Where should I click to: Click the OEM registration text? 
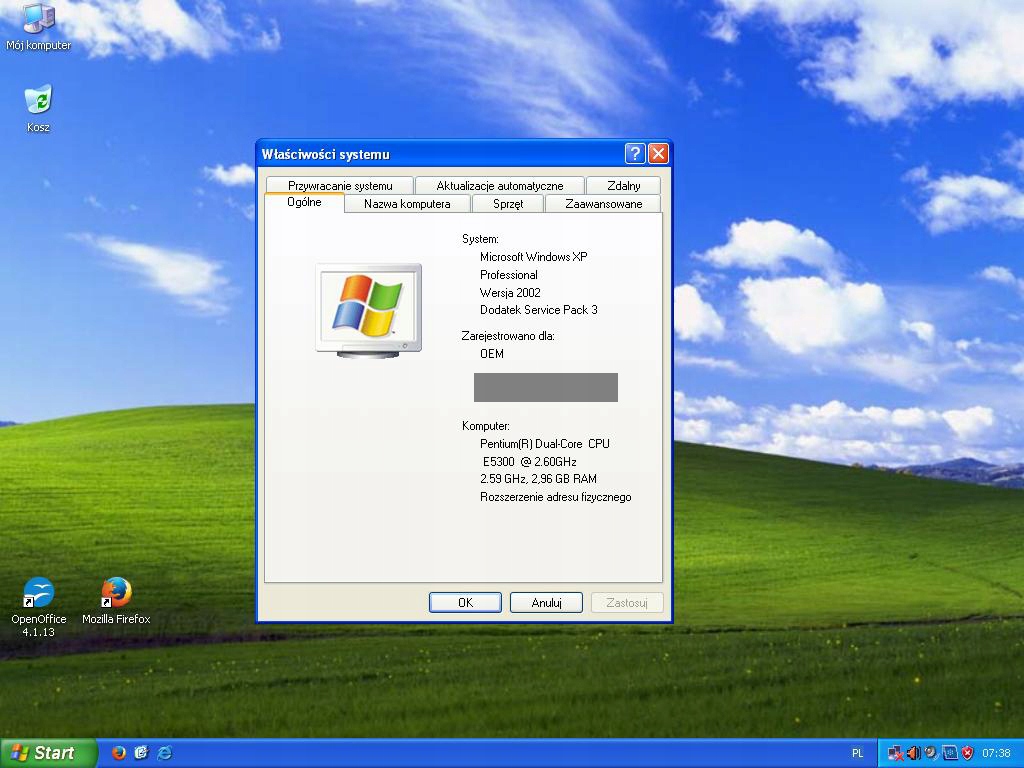tap(492, 353)
